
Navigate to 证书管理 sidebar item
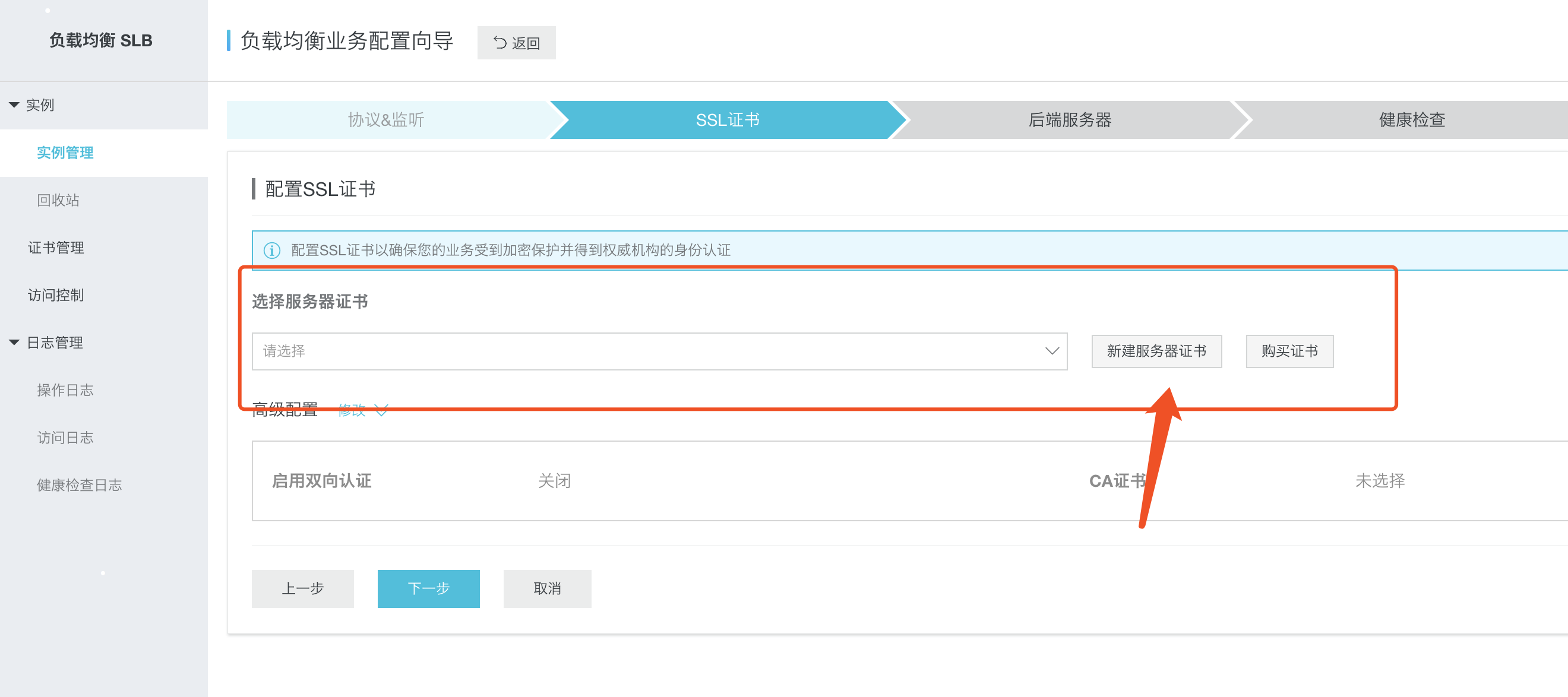(x=56, y=248)
